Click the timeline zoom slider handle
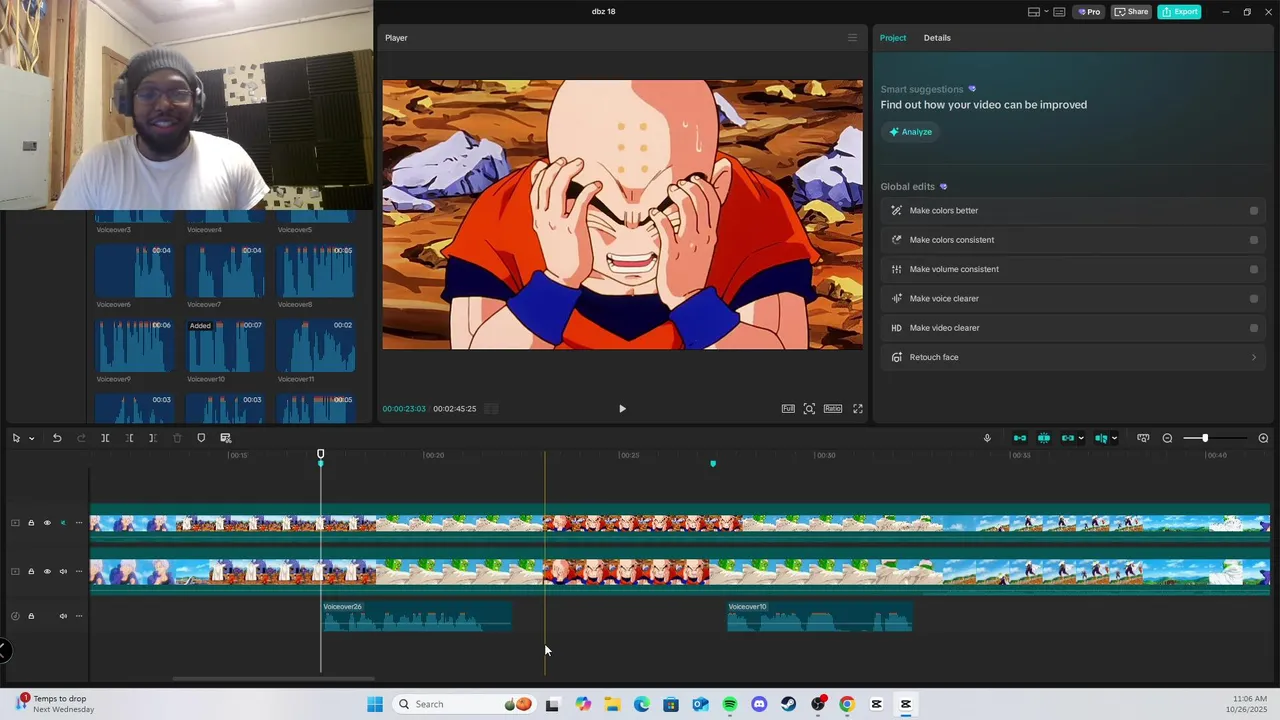Image resolution: width=1280 pixels, height=720 pixels. (x=1205, y=438)
